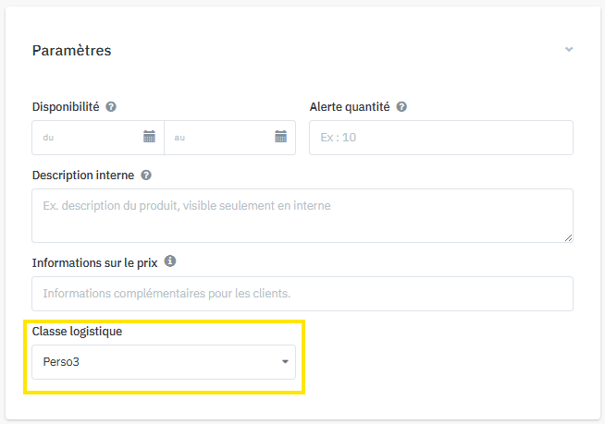Click the Disponibilité label text
The image size is (605, 424).
(x=65, y=107)
